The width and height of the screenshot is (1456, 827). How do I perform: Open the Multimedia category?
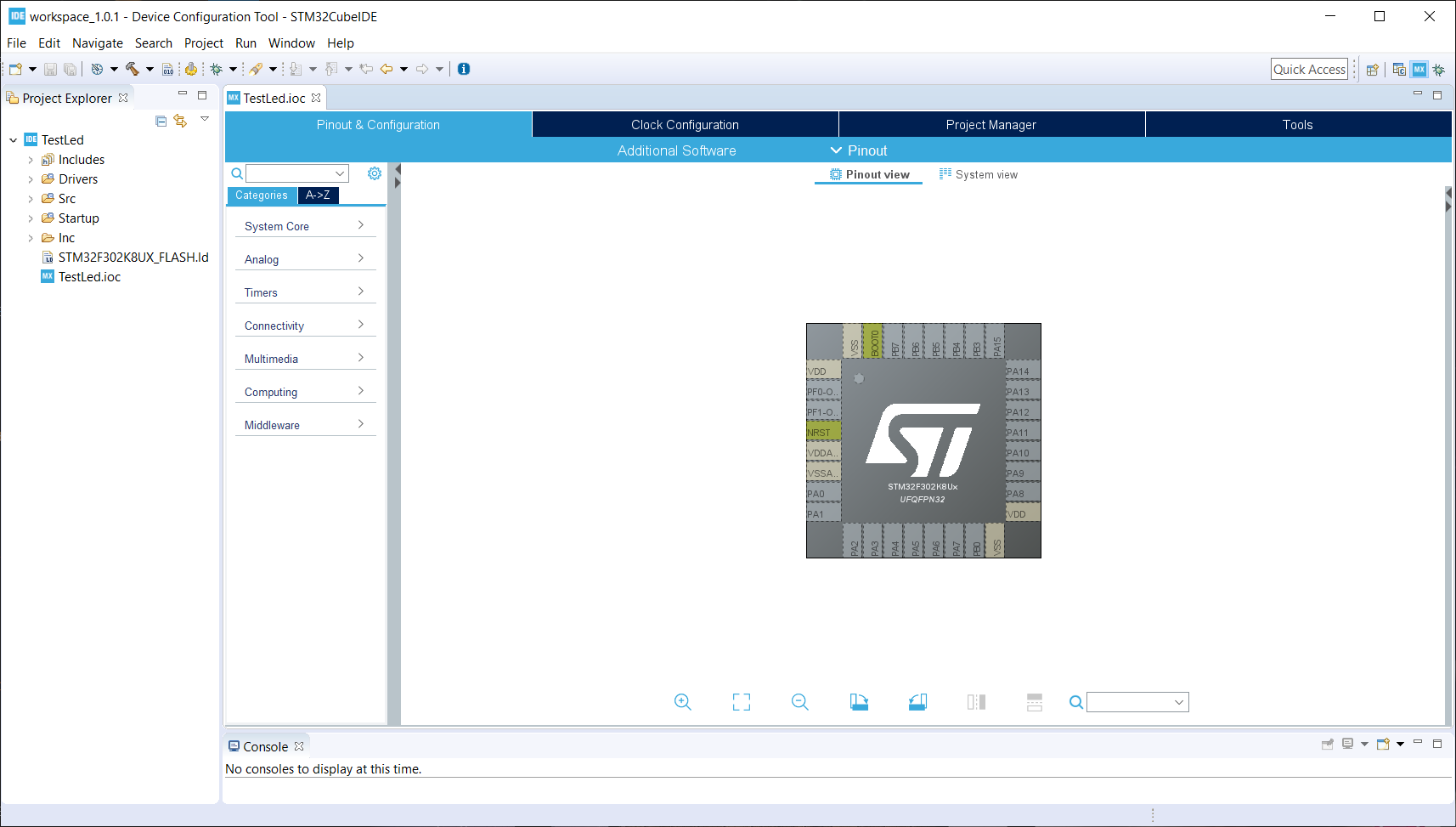click(305, 359)
